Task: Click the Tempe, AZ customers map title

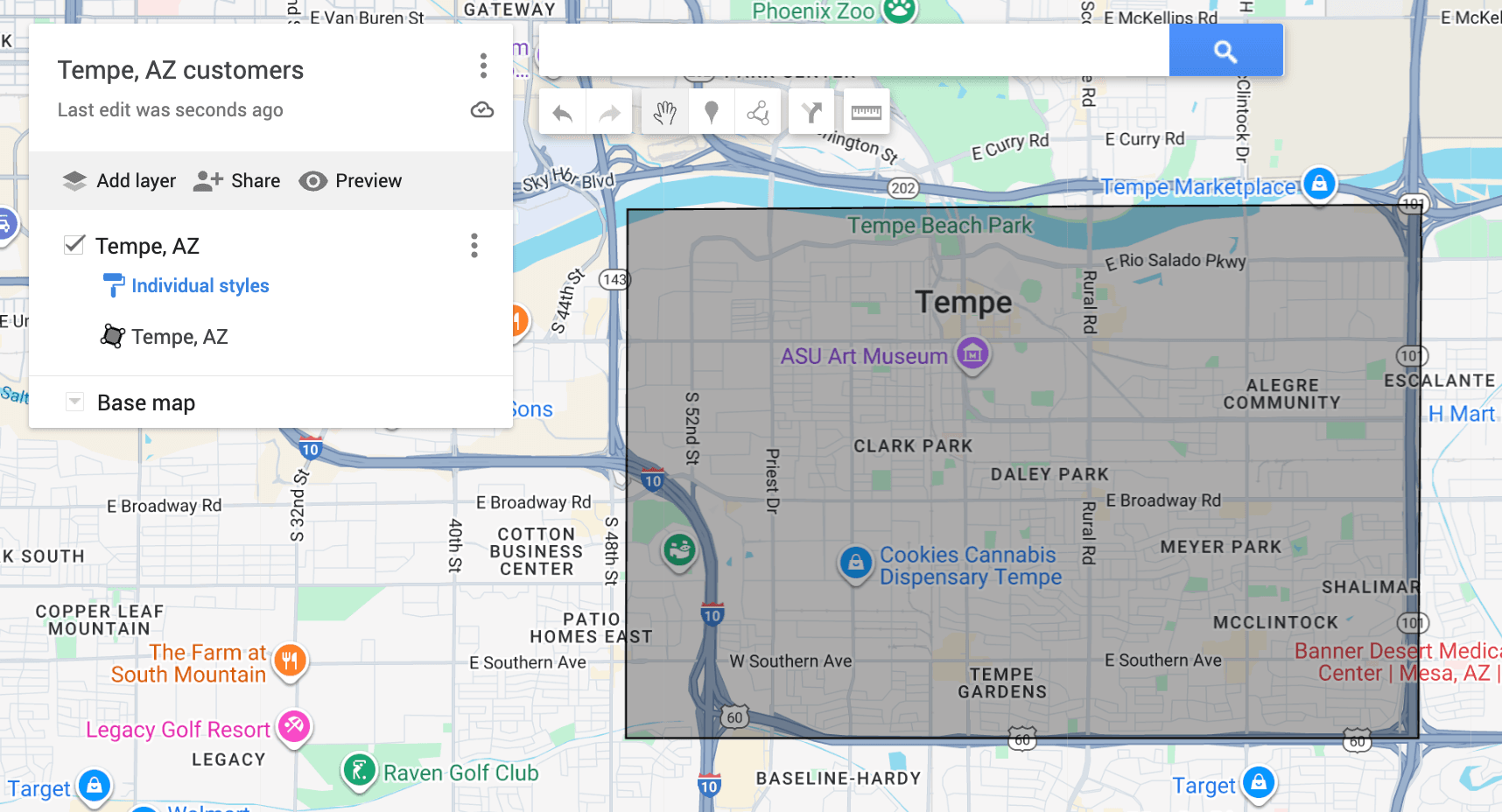Action: (180, 70)
